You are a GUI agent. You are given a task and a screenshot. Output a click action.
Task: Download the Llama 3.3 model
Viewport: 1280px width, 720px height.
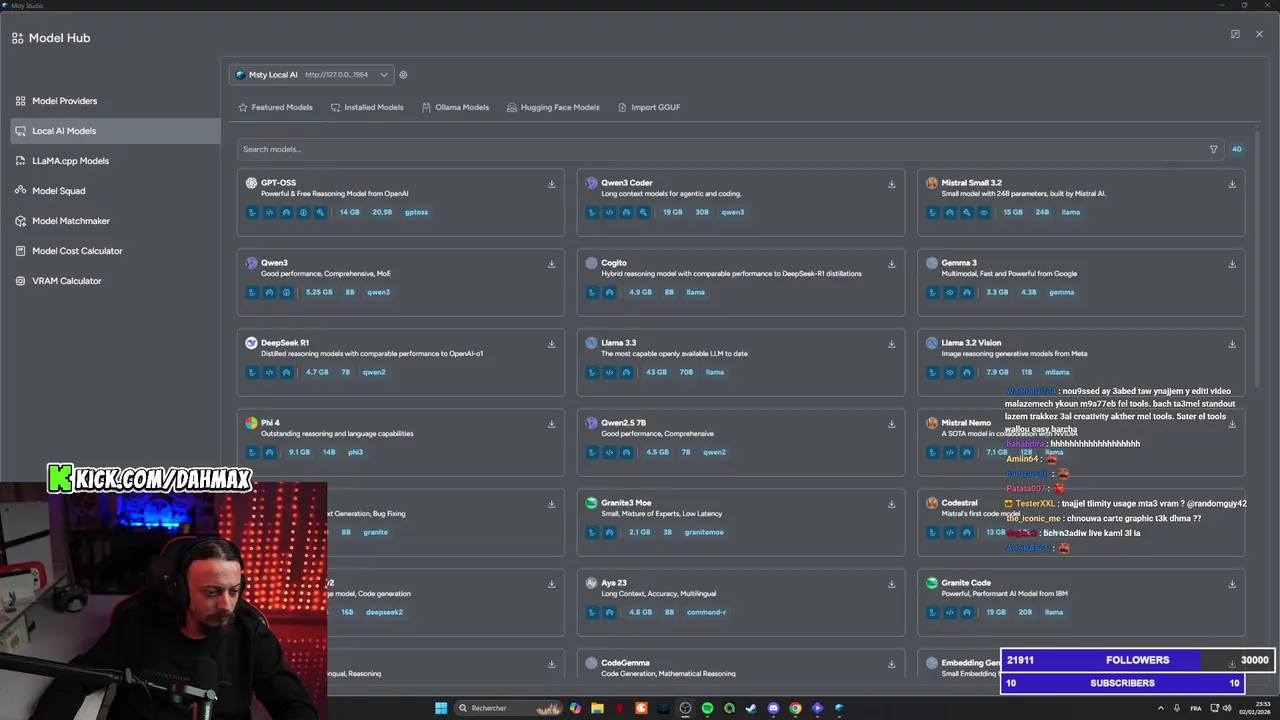click(x=892, y=344)
